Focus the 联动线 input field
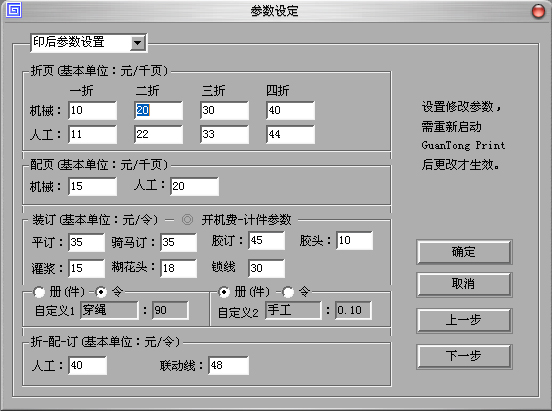 pos(228,365)
